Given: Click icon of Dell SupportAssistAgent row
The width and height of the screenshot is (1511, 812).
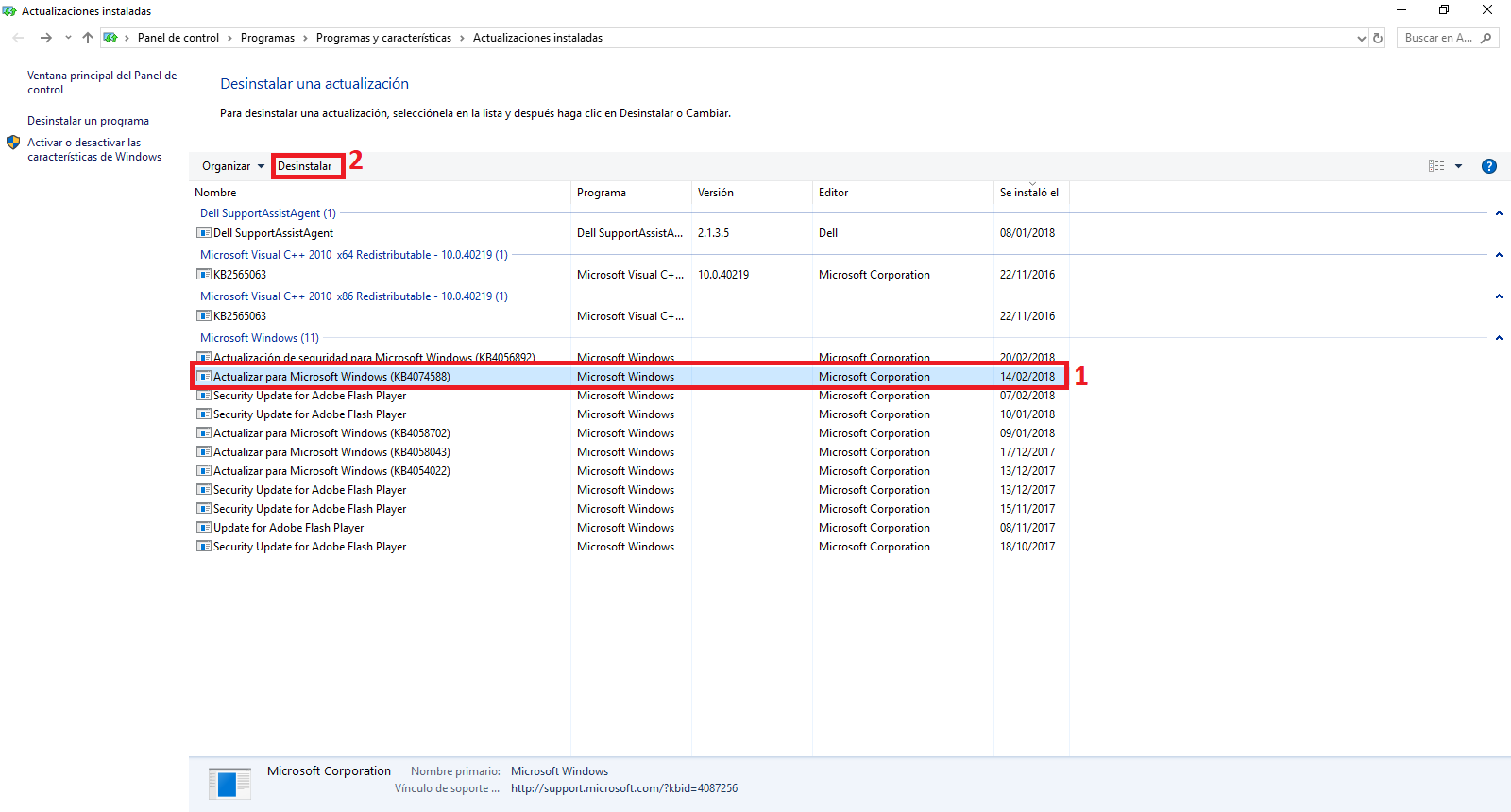Looking at the screenshot, I should tap(203, 233).
